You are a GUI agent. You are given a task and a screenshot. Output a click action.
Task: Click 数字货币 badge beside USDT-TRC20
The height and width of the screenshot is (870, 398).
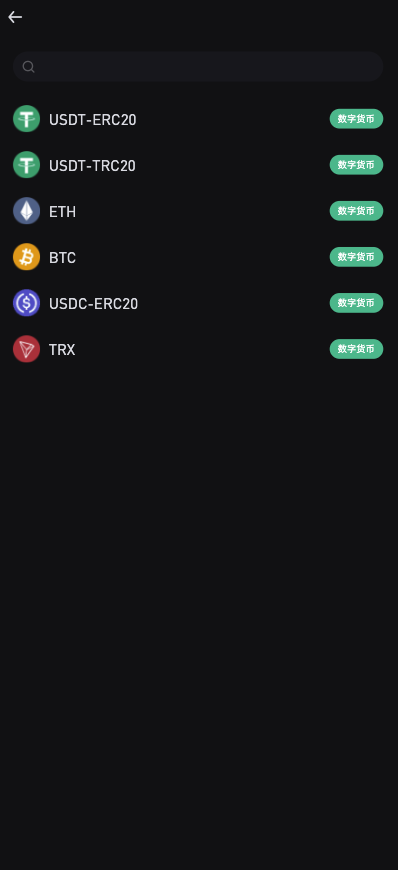tap(356, 165)
